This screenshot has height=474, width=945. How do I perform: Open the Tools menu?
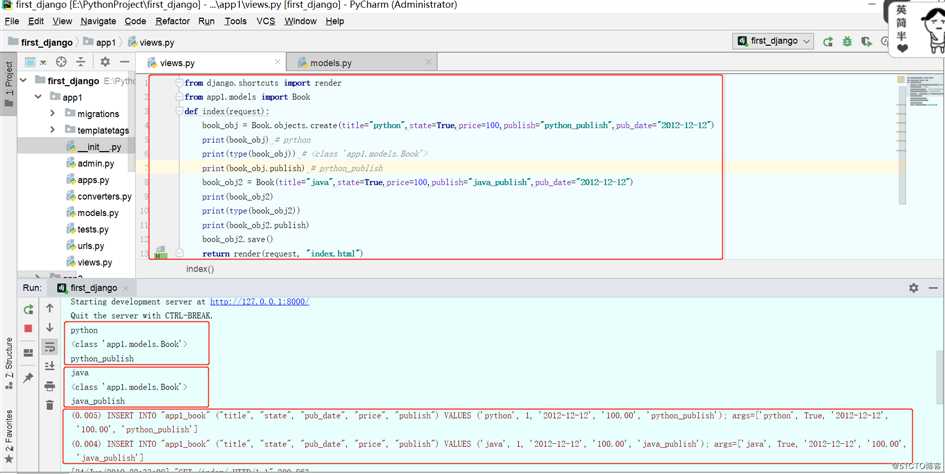coord(236,21)
